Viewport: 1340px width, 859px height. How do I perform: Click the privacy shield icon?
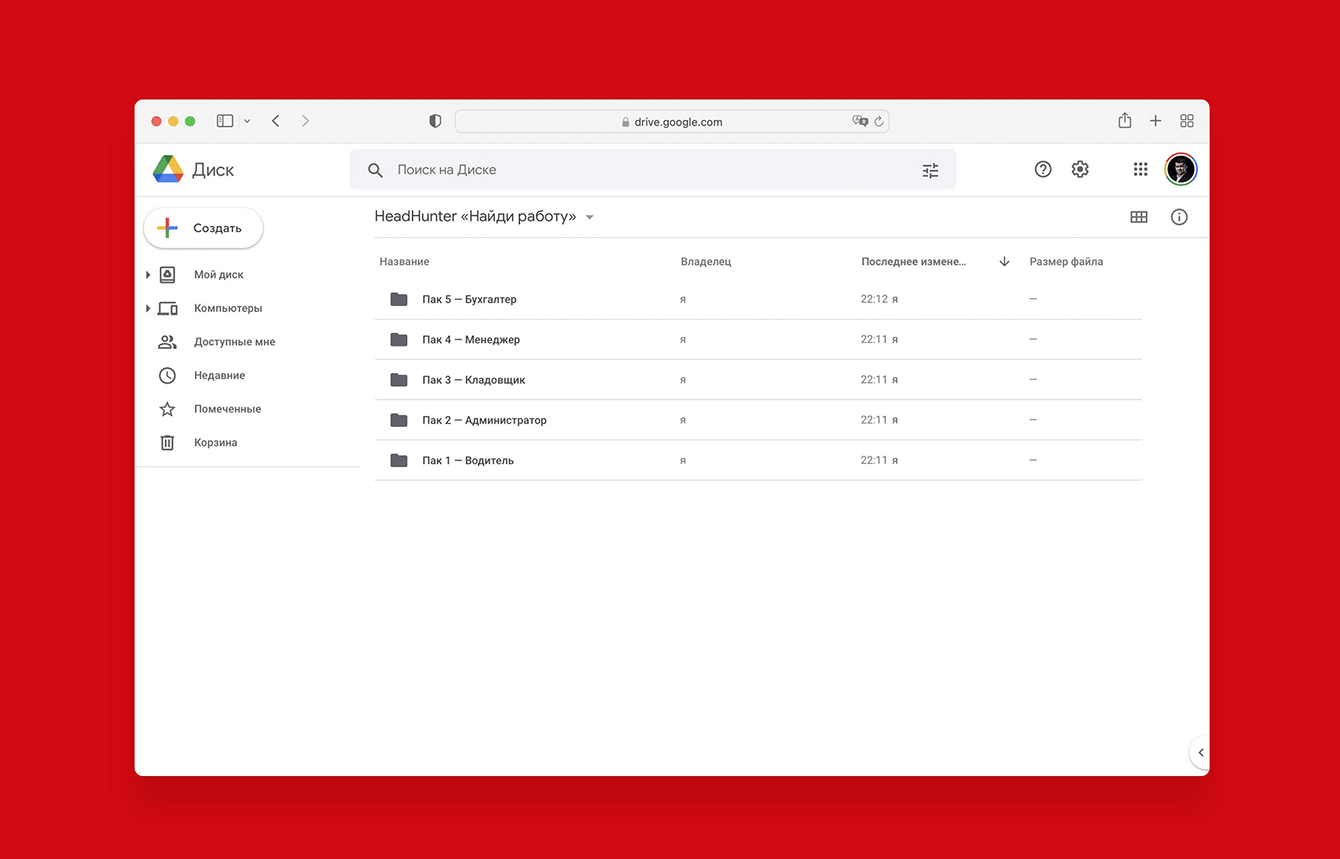click(435, 121)
